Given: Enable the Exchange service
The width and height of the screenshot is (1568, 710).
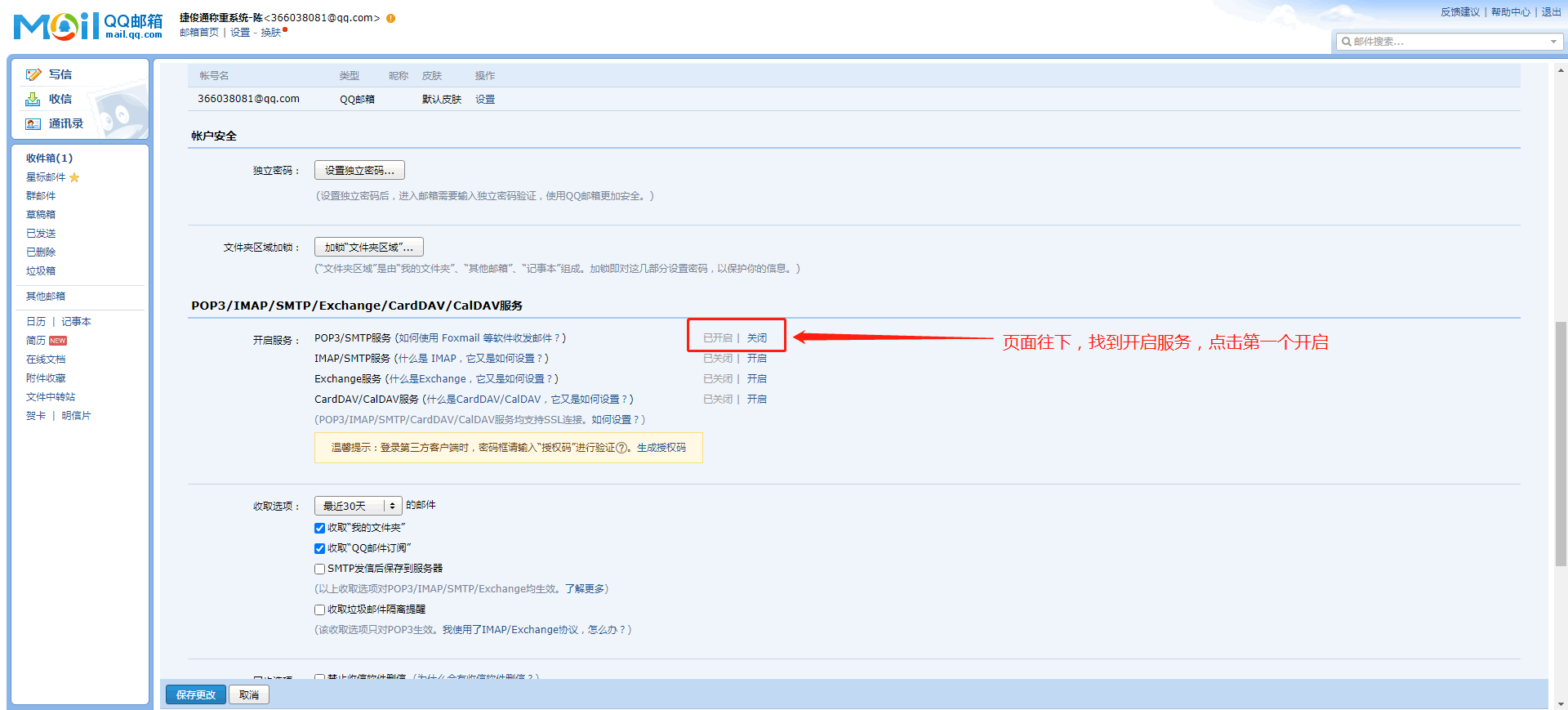Looking at the screenshot, I should [x=757, y=379].
